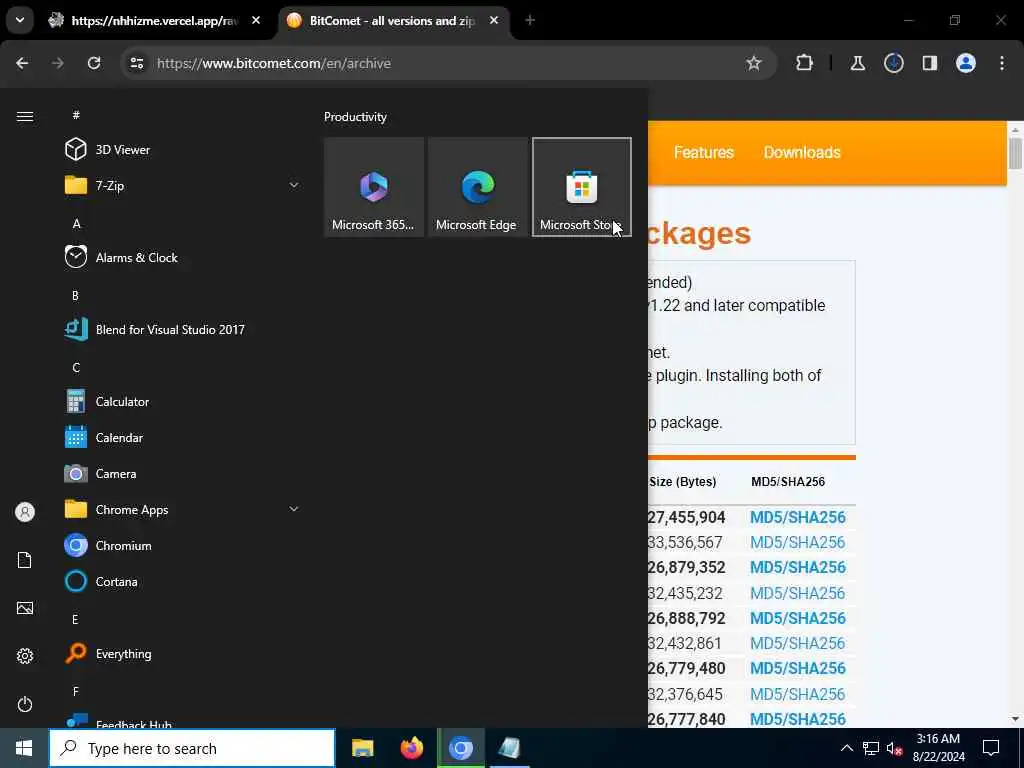Open the Calendar app

pyautogui.click(x=183, y=438)
